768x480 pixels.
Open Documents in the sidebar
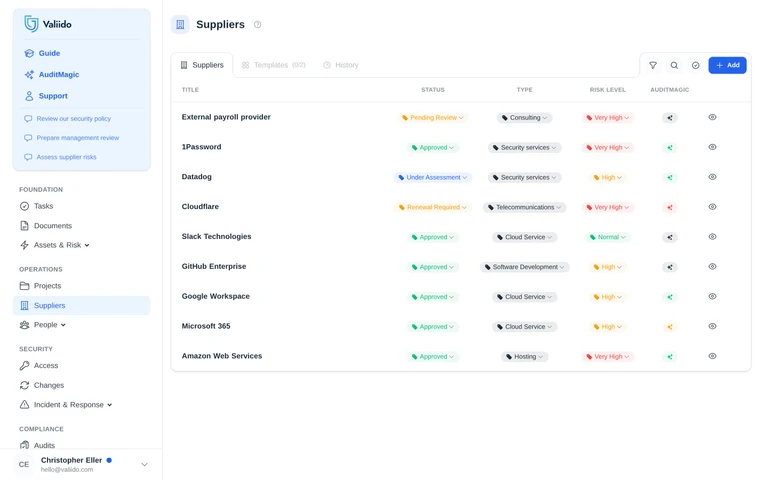pyautogui.click(x=46, y=226)
